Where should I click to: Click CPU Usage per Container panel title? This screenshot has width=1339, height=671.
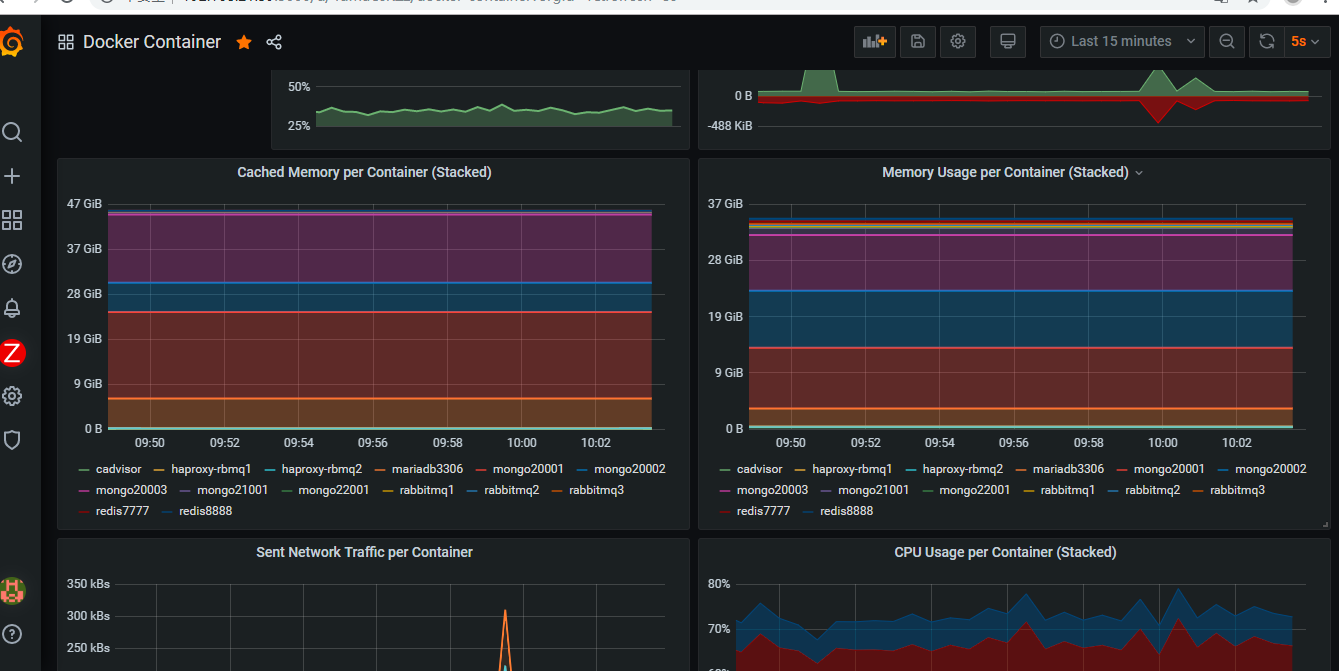click(1005, 552)
